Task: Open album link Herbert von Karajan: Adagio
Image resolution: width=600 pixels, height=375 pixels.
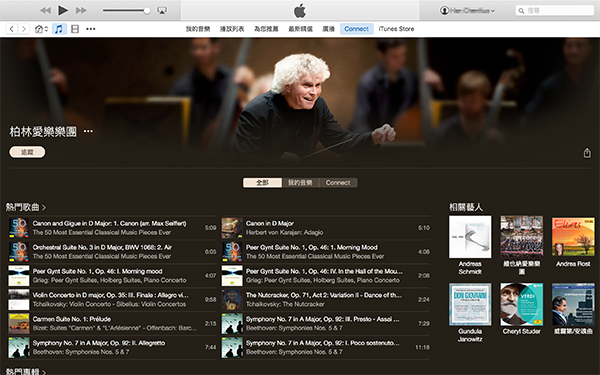Action: [284, 232]
